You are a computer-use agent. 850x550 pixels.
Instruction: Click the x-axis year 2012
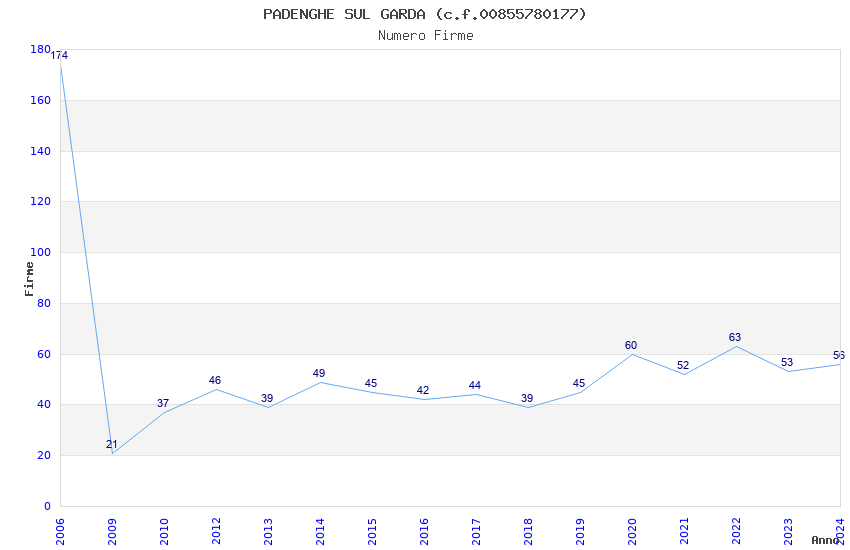pyautogui.click(x=216, y=531)
